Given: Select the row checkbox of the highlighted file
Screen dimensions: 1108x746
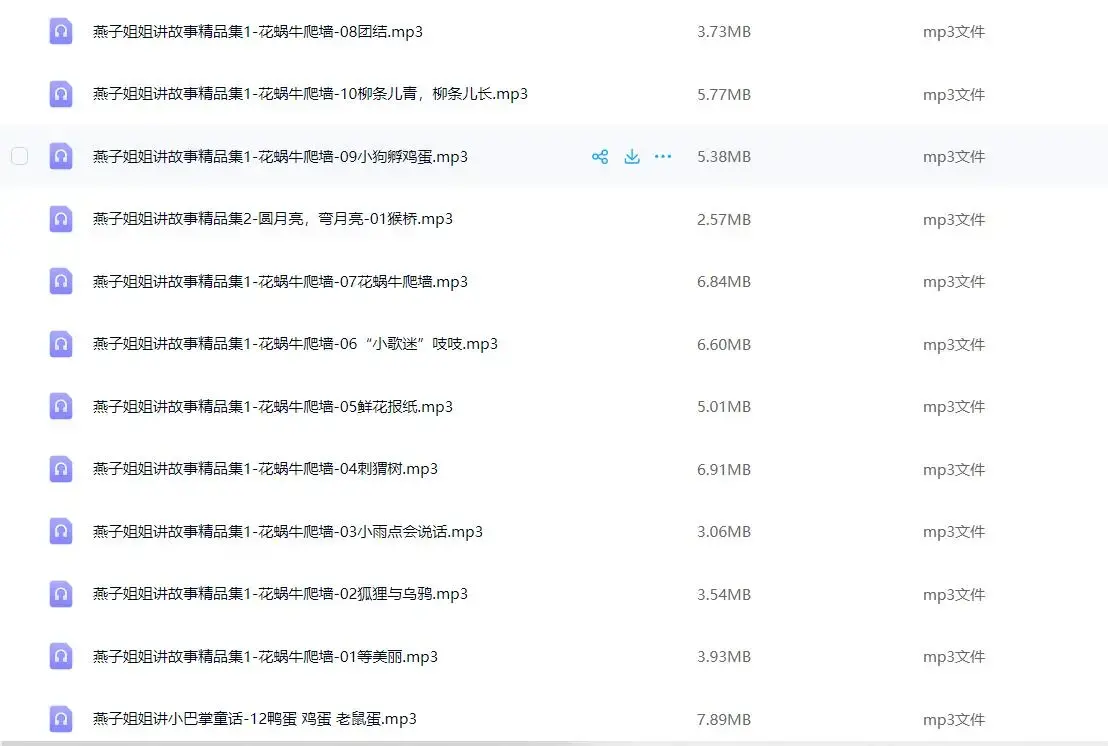Looking at the screenshot, I should [x=19, y=156].
